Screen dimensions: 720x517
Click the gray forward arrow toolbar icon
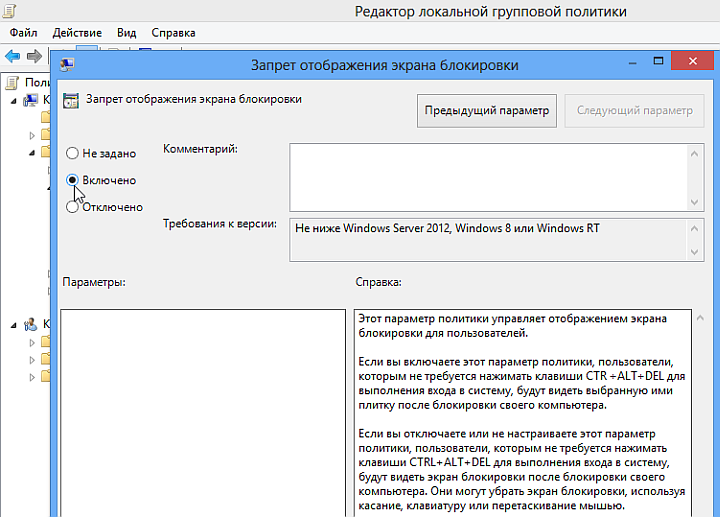[35, 55]
